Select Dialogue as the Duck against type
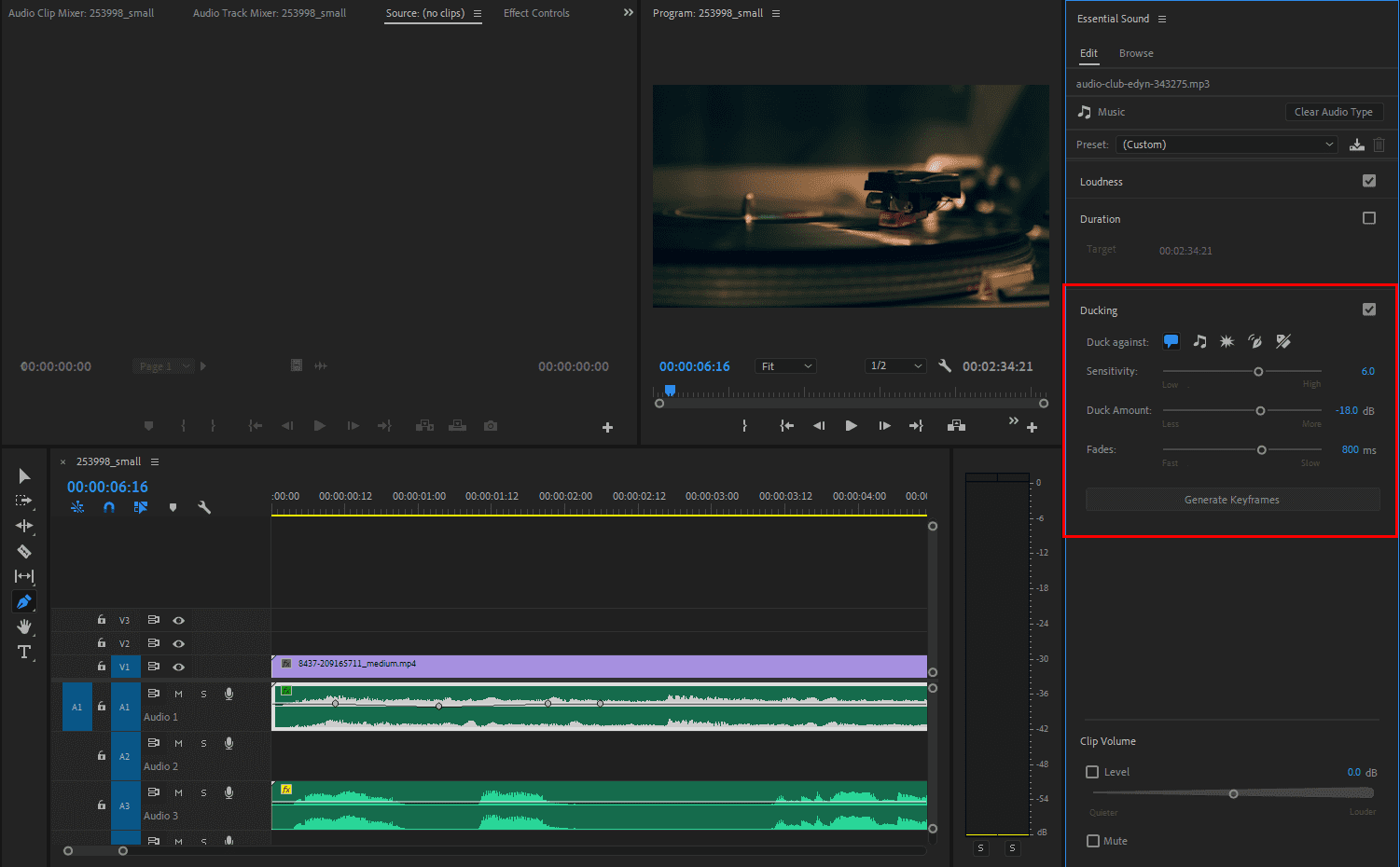 coord(1171,341)
